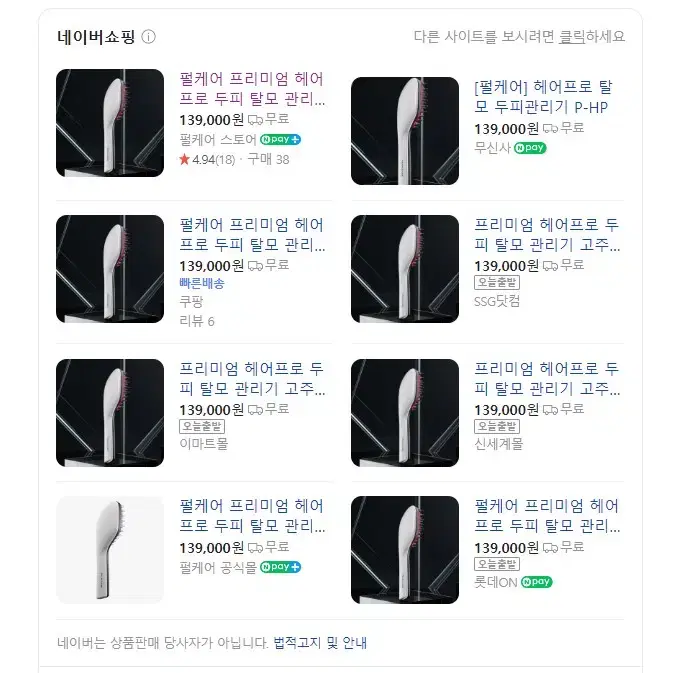Screen dimensions: 673x673
Task: Click the 클릭 link for other sites
Action: 572,37
